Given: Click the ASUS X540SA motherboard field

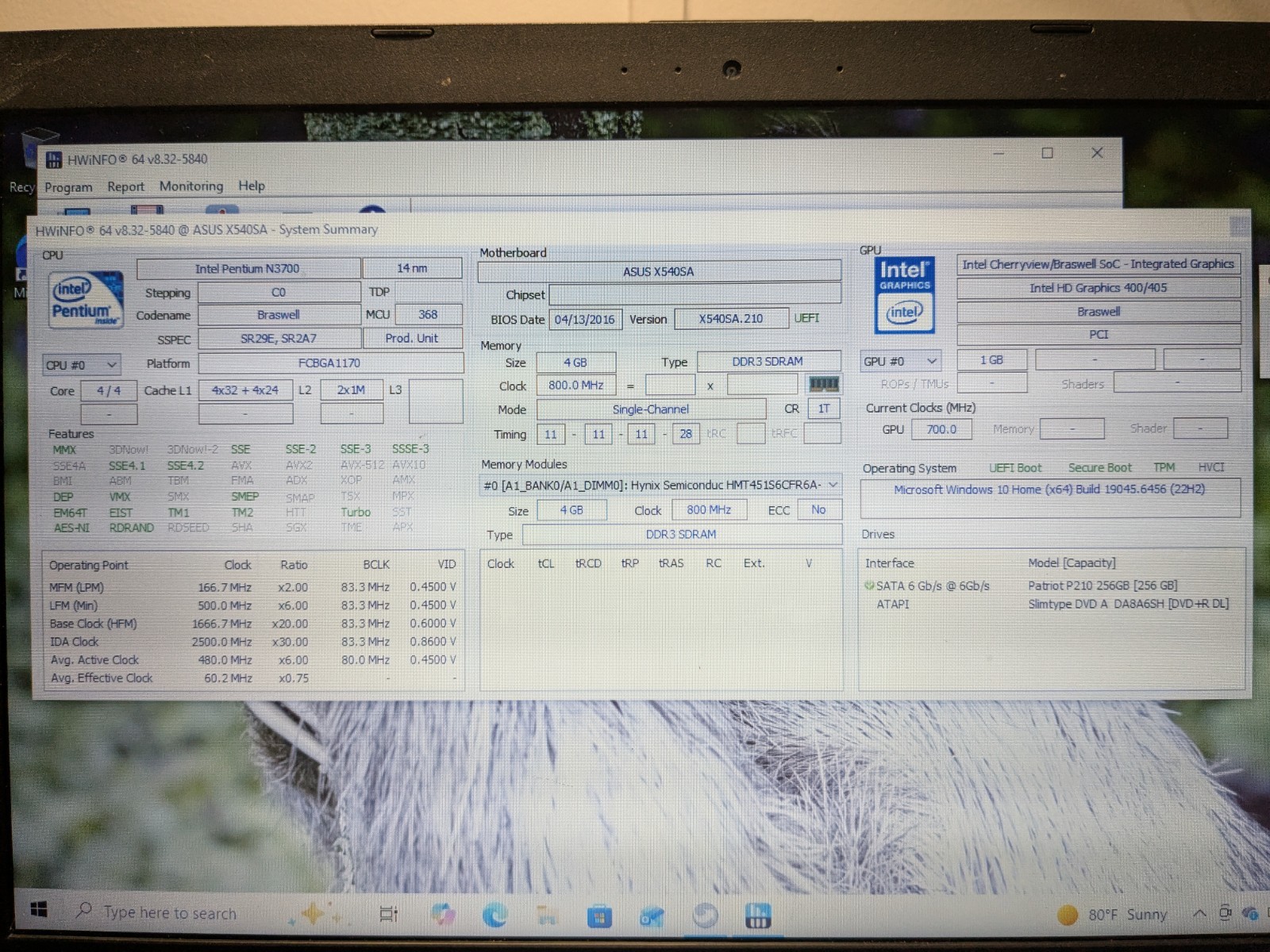Looking at the screenshot, I should click(x=659, y=271).
